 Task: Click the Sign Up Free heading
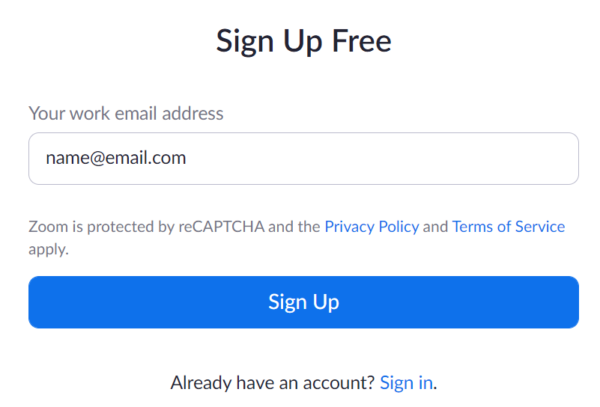click(303, 42)
